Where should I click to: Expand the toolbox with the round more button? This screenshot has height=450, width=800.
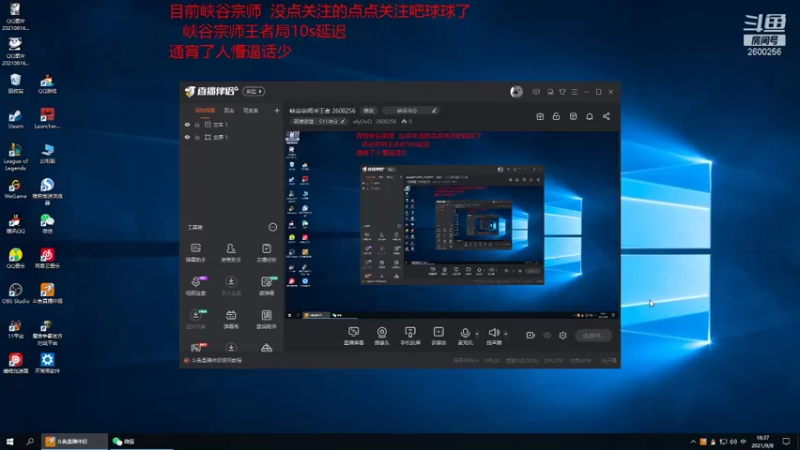272,227
